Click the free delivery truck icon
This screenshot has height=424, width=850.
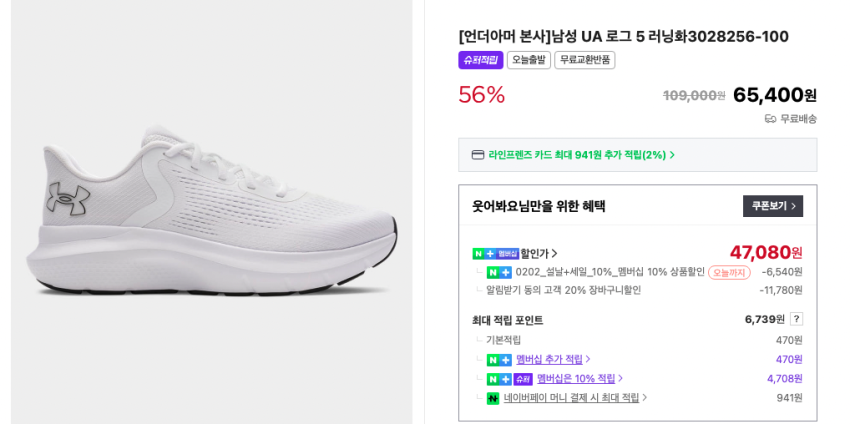click(770, 119)
